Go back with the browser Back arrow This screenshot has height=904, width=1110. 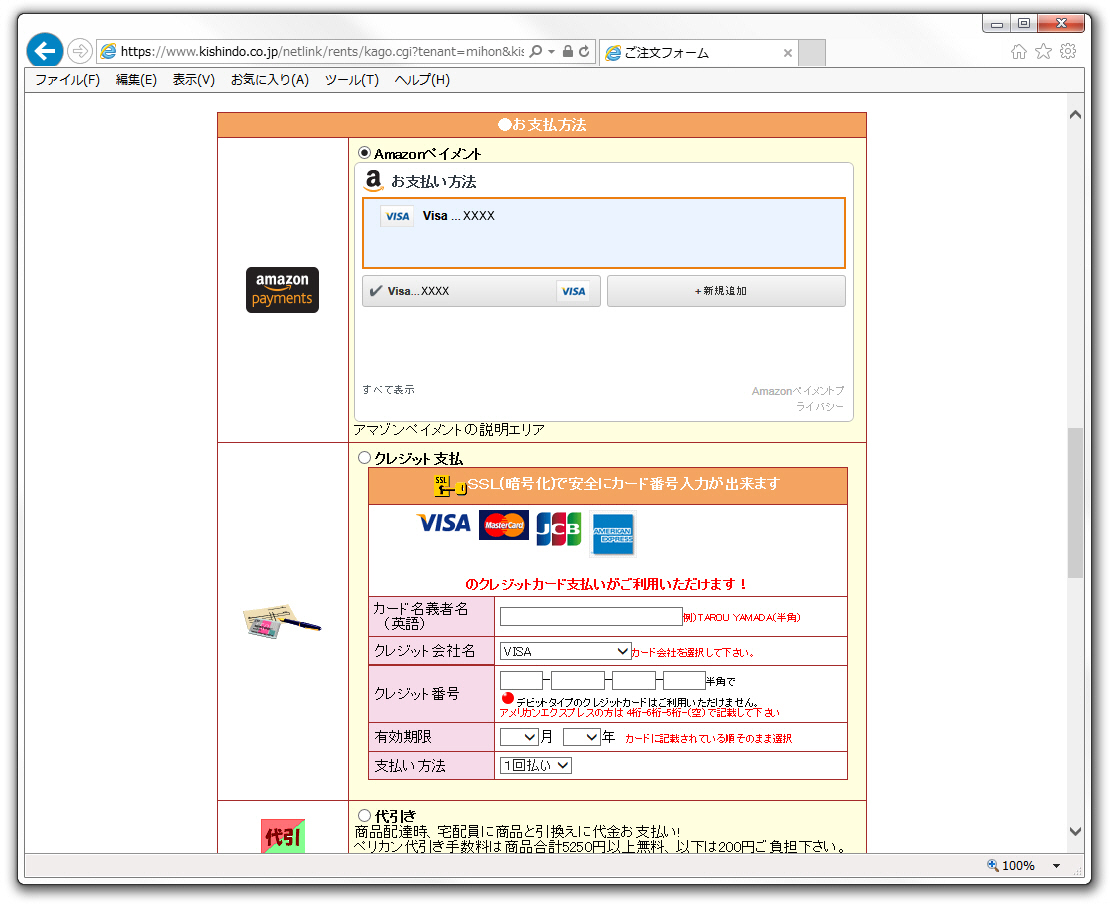point(45,51)
